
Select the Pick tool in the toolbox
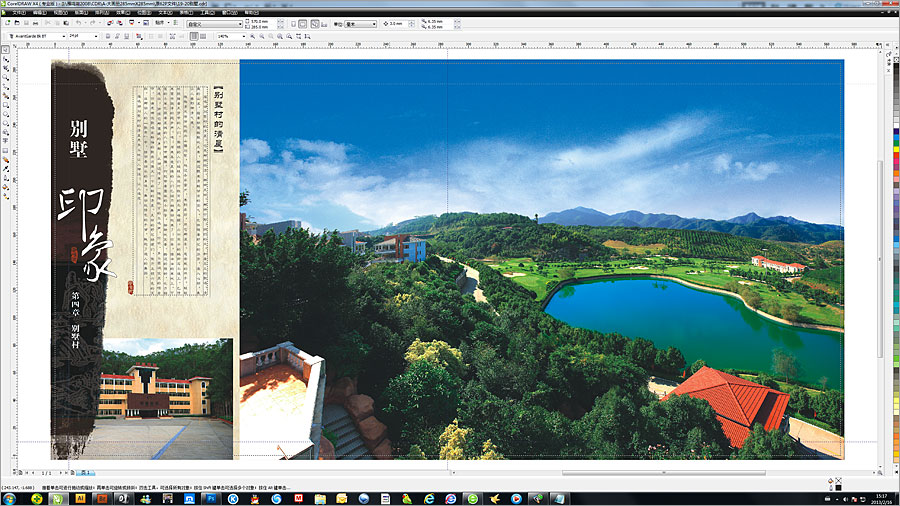tap(6, 49)
